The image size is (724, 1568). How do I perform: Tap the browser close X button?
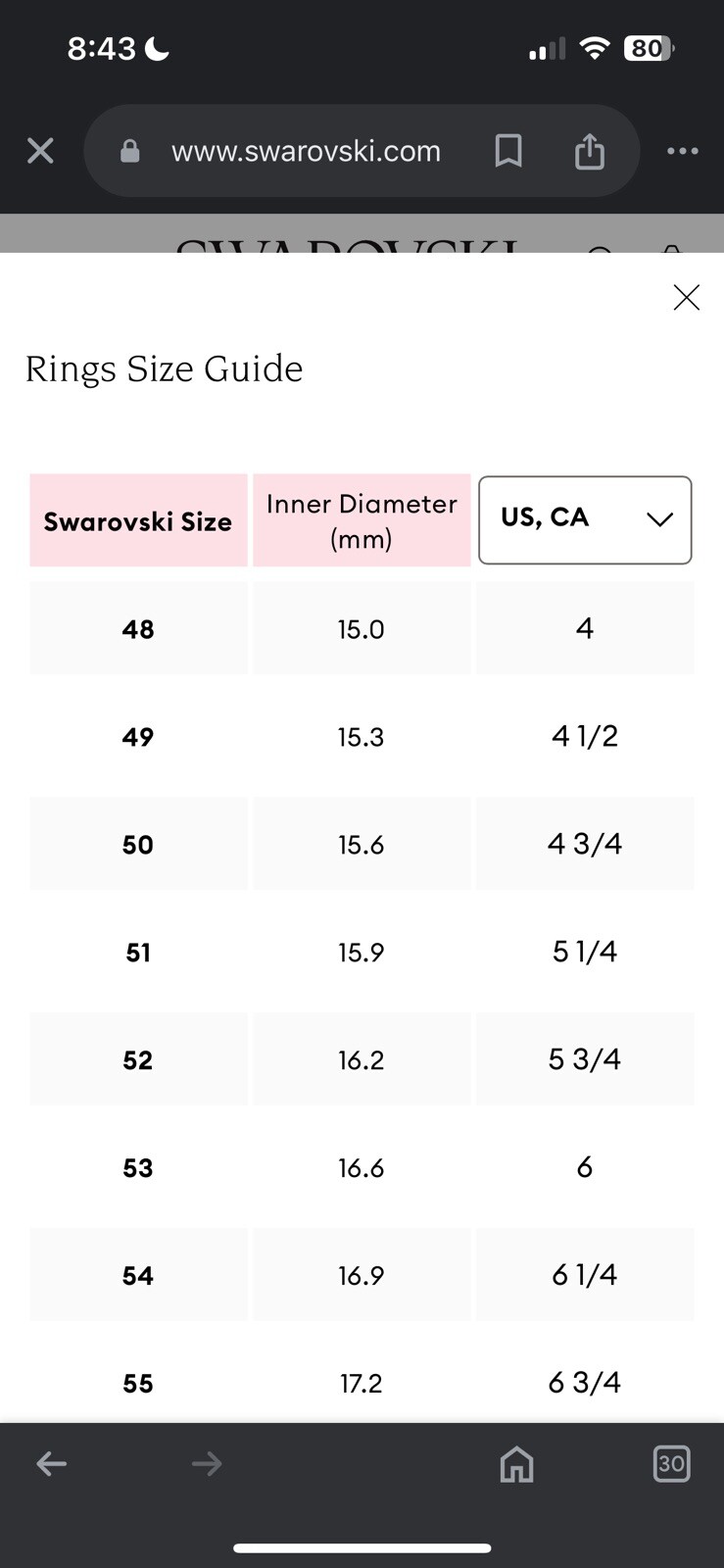pos(40,151)
